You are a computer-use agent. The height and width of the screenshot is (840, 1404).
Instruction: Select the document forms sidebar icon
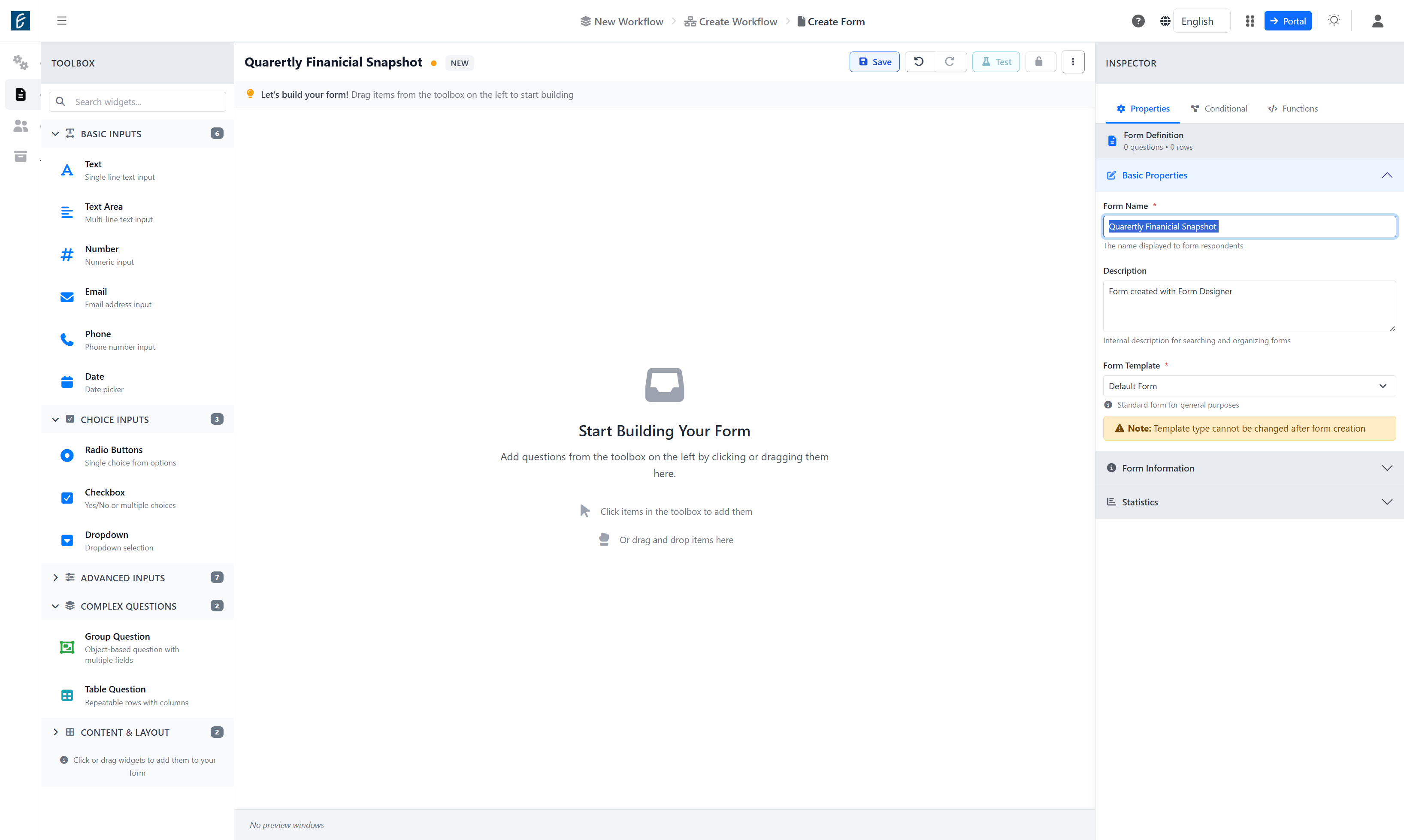pos(20,94)
